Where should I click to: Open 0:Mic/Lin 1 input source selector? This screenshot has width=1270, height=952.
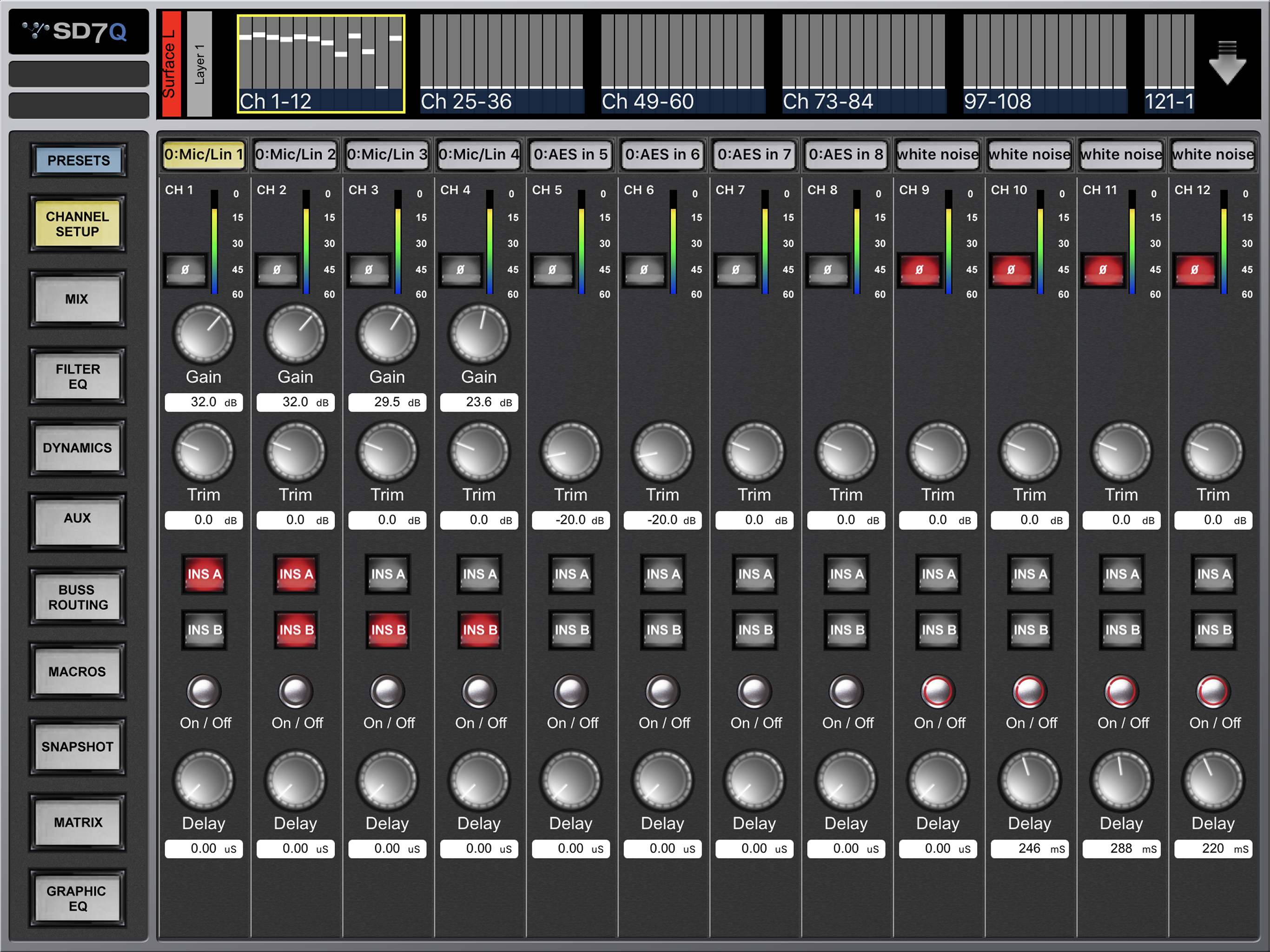(x=204, y=154)
